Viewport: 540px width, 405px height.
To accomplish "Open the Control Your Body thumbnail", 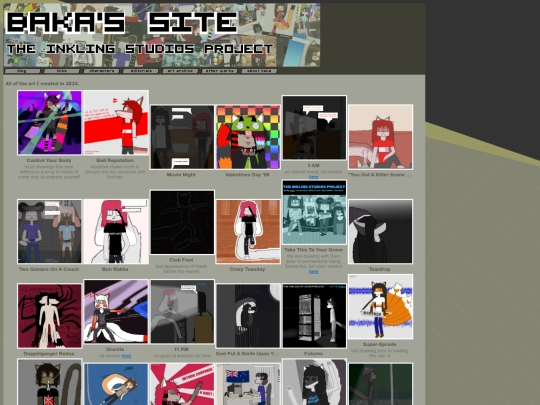I will 50,123.
